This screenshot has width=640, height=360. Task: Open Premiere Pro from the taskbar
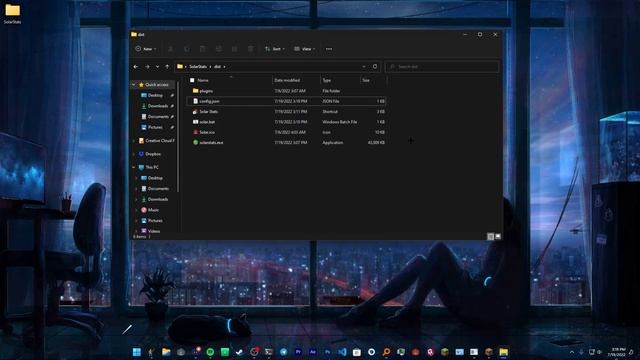pyautogui.click(x=298, y=352)
